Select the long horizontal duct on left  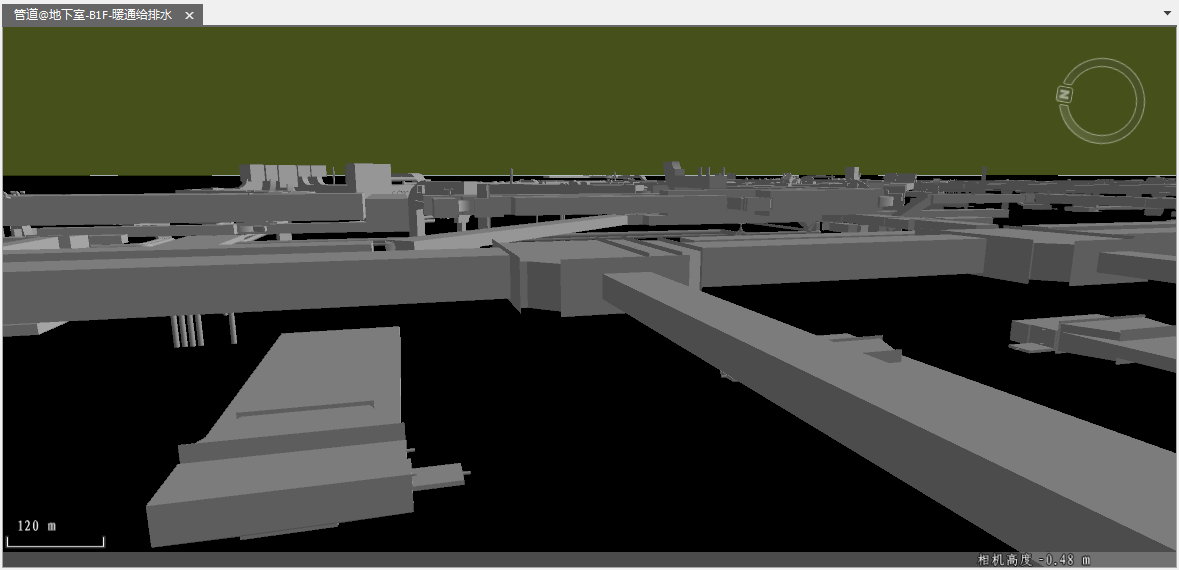point(250,280)
